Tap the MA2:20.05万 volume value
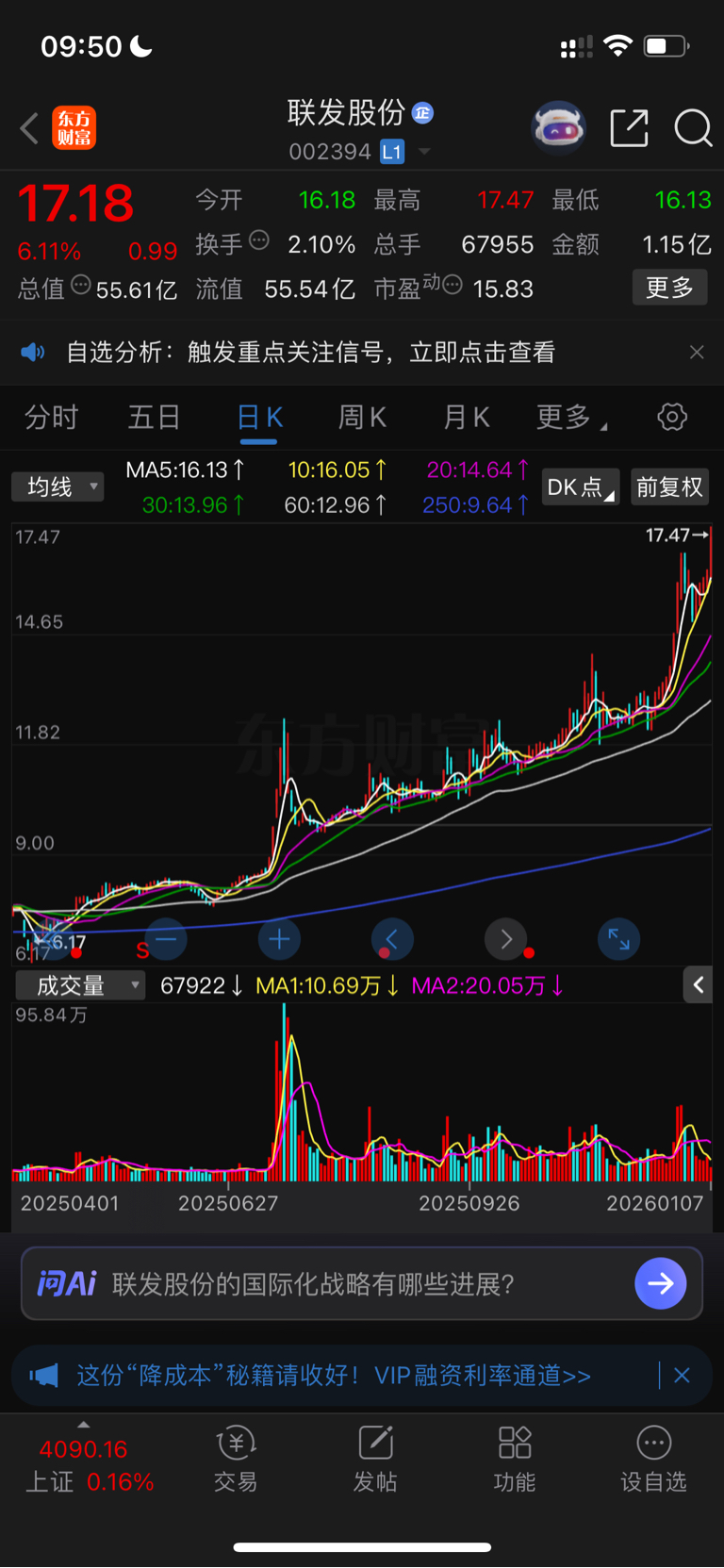 (487, 986)
